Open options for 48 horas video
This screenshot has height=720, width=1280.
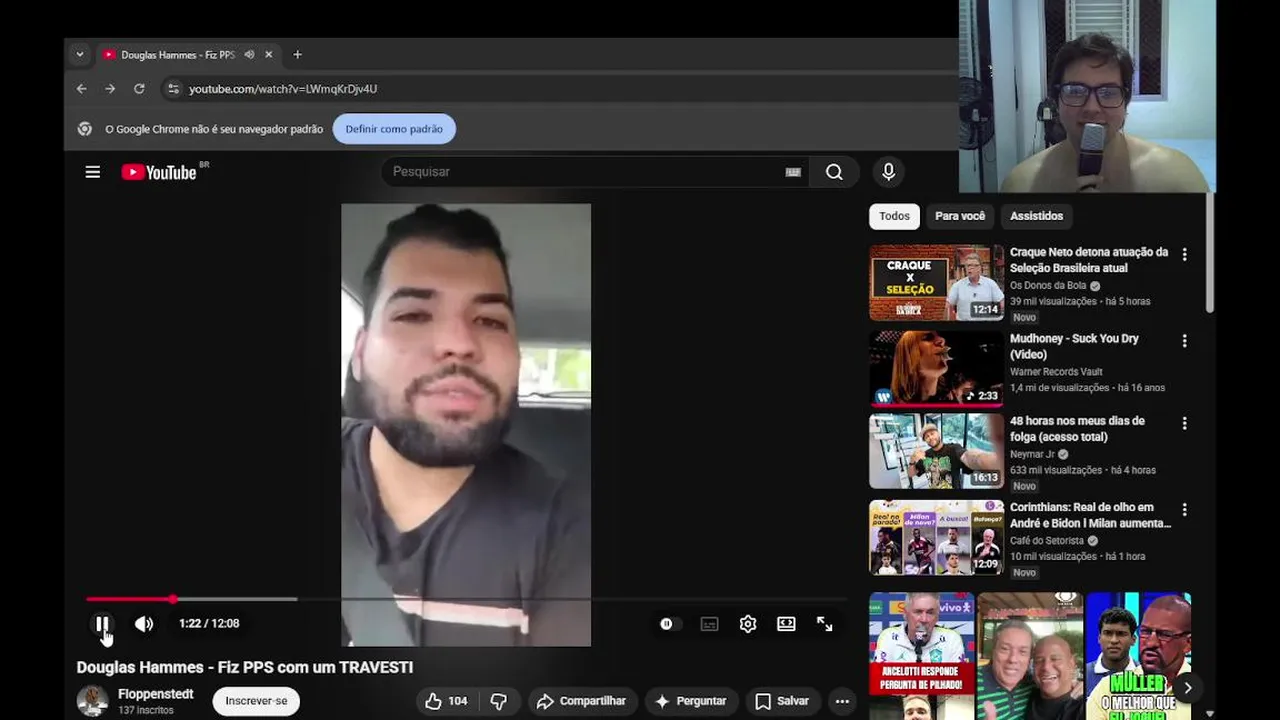[1184, 424]
